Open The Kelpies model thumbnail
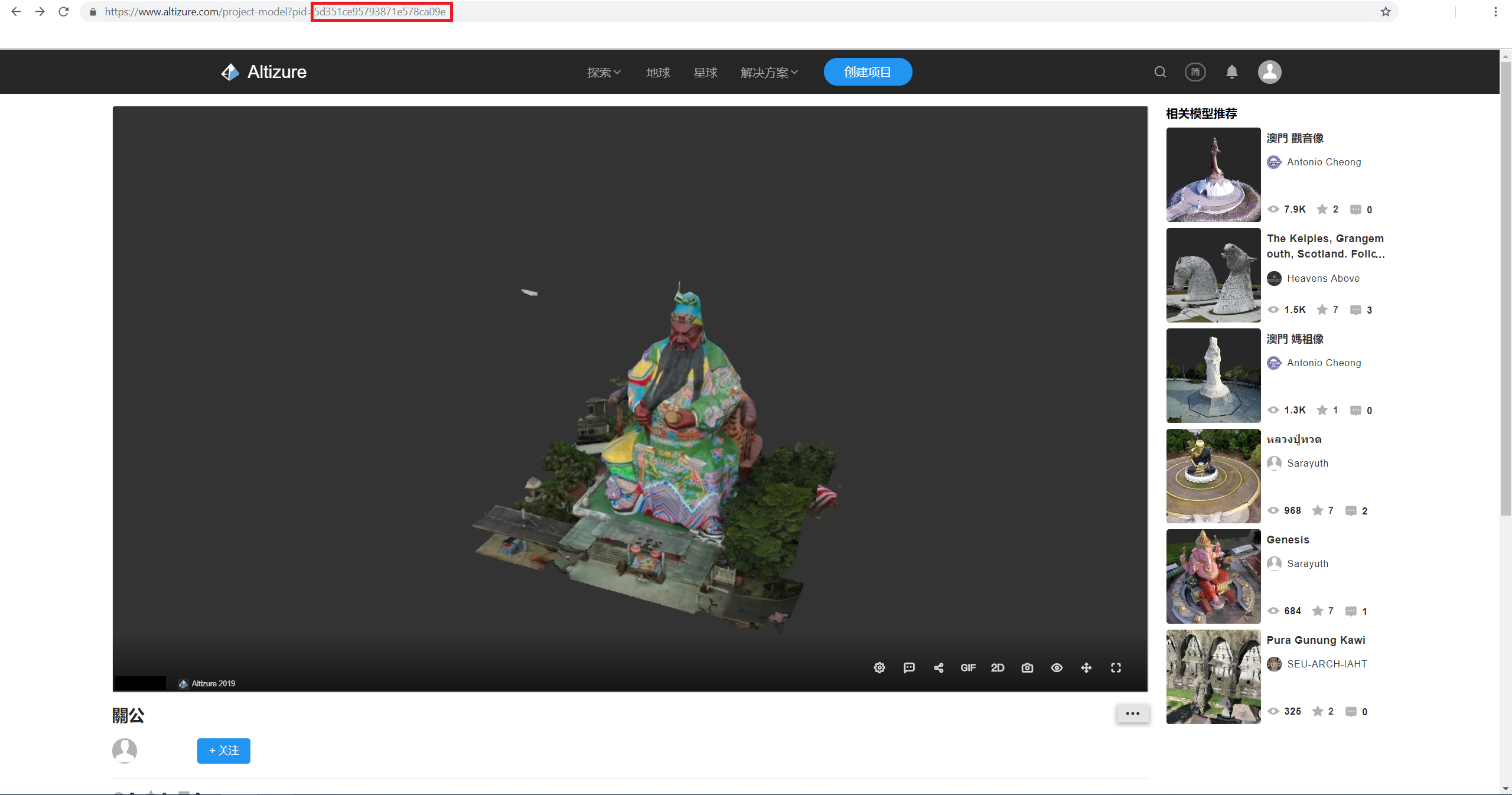 coord(1213,275)
